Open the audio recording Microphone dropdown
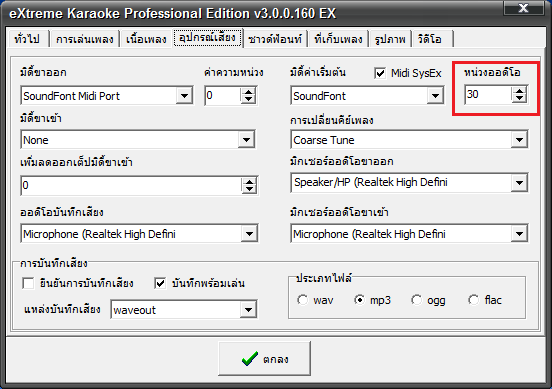The height and width of the screenshot is (389, 552). [x=249, y=233]
